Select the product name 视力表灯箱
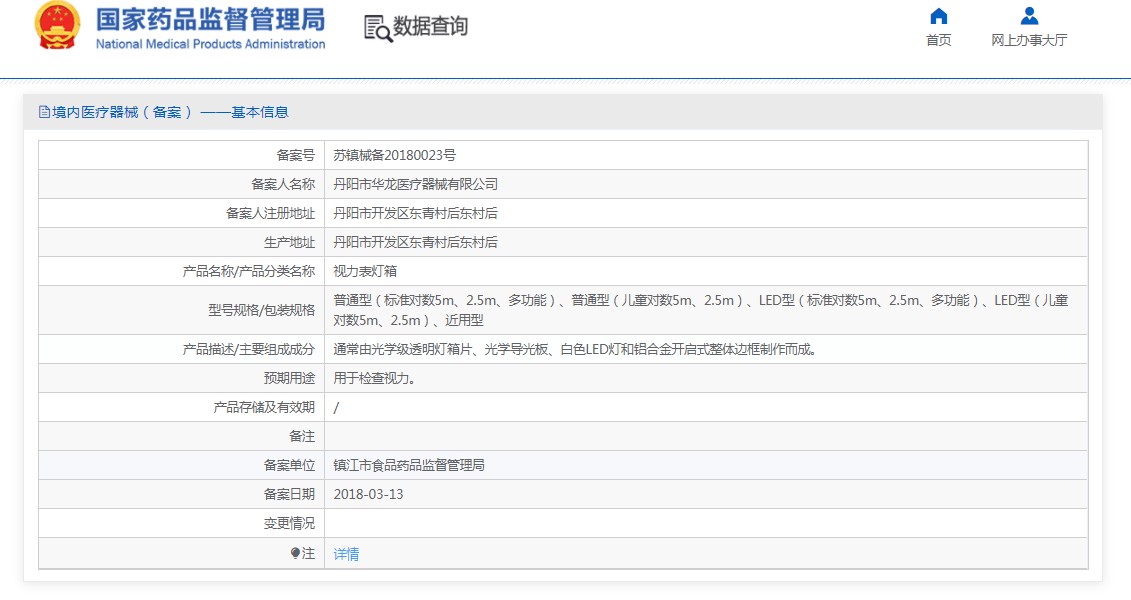This screenshot has width=1131, height=600. (365, 271)
